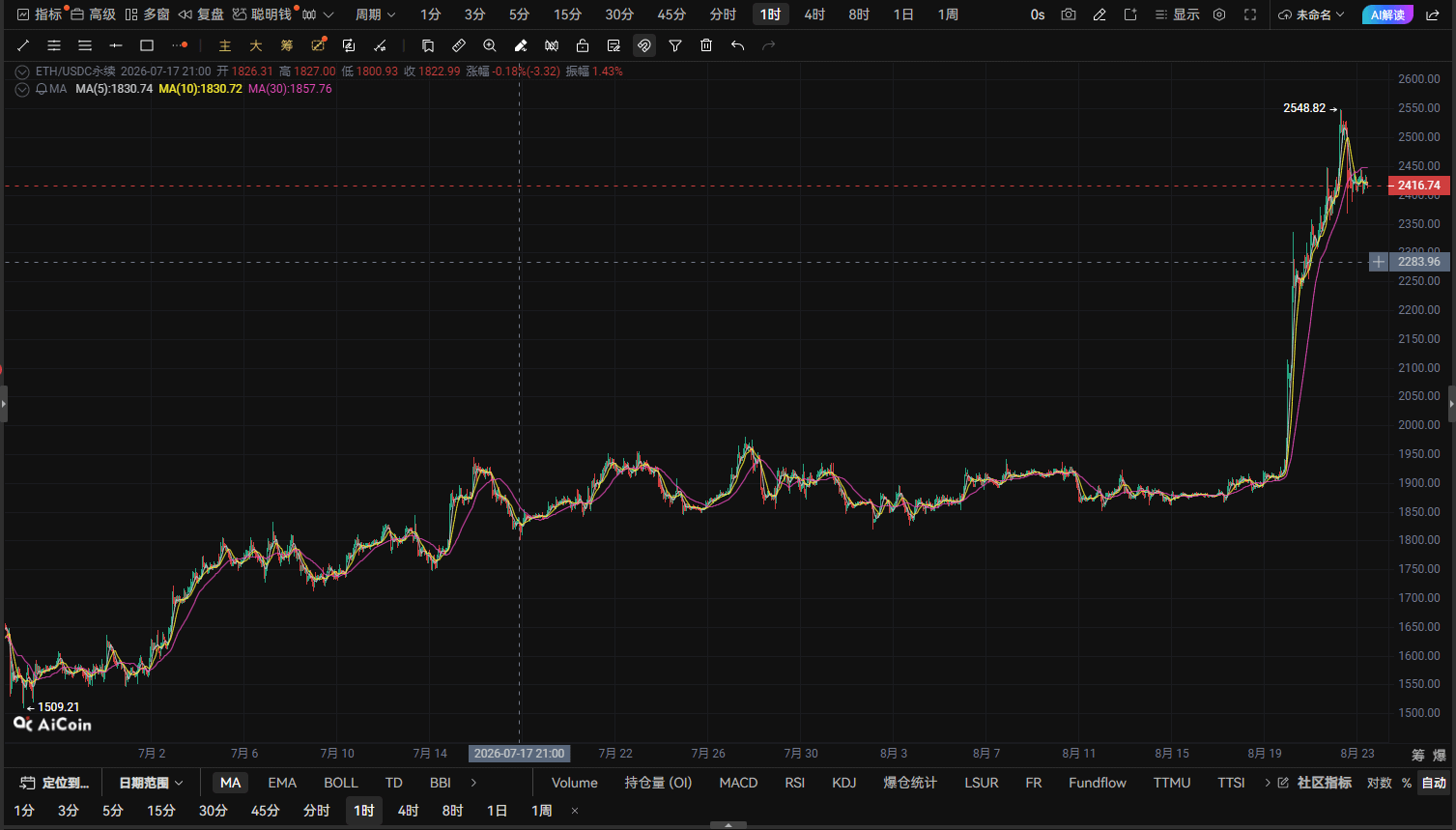Viewport: 1456px width, 830px height.
Task: Collapse the MA indicator legend row
Action: point(22,89)
